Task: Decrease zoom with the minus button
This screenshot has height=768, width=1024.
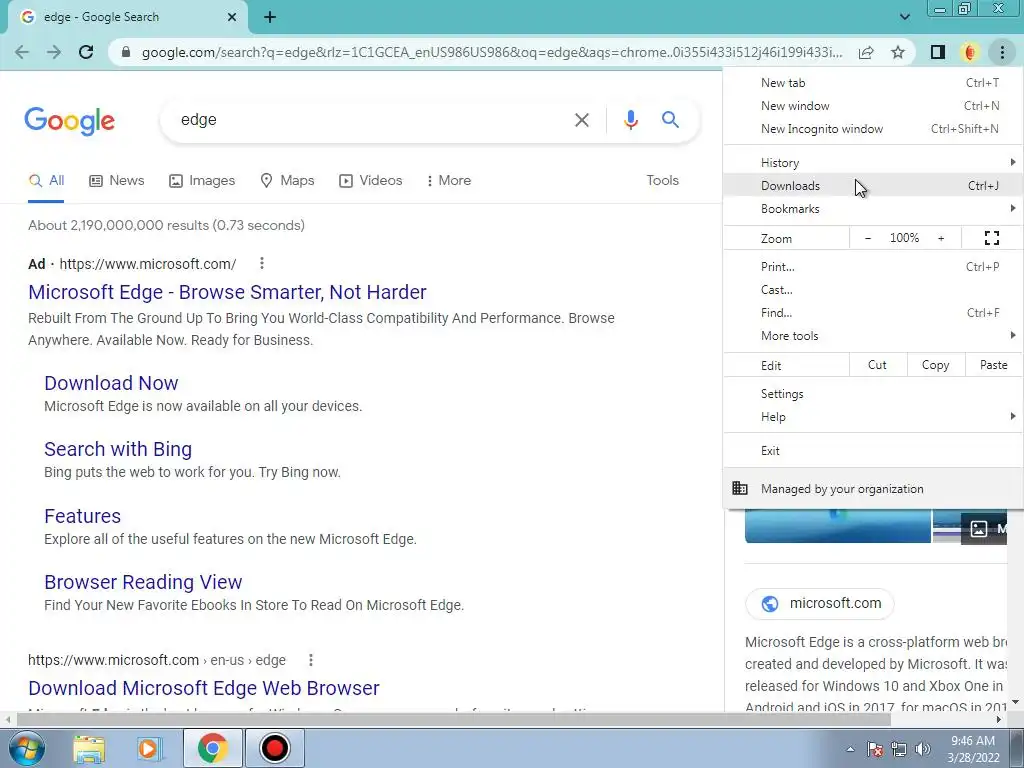Action: pos(867,238)
